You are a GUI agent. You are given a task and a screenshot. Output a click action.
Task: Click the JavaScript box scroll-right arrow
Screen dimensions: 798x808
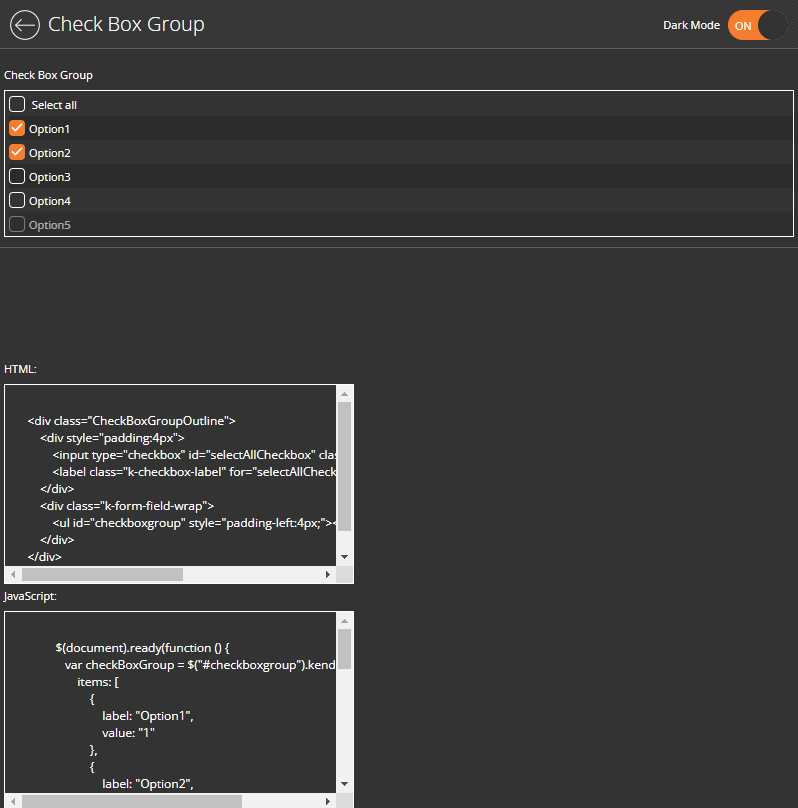pyautogui.click(x=328, y=801)
